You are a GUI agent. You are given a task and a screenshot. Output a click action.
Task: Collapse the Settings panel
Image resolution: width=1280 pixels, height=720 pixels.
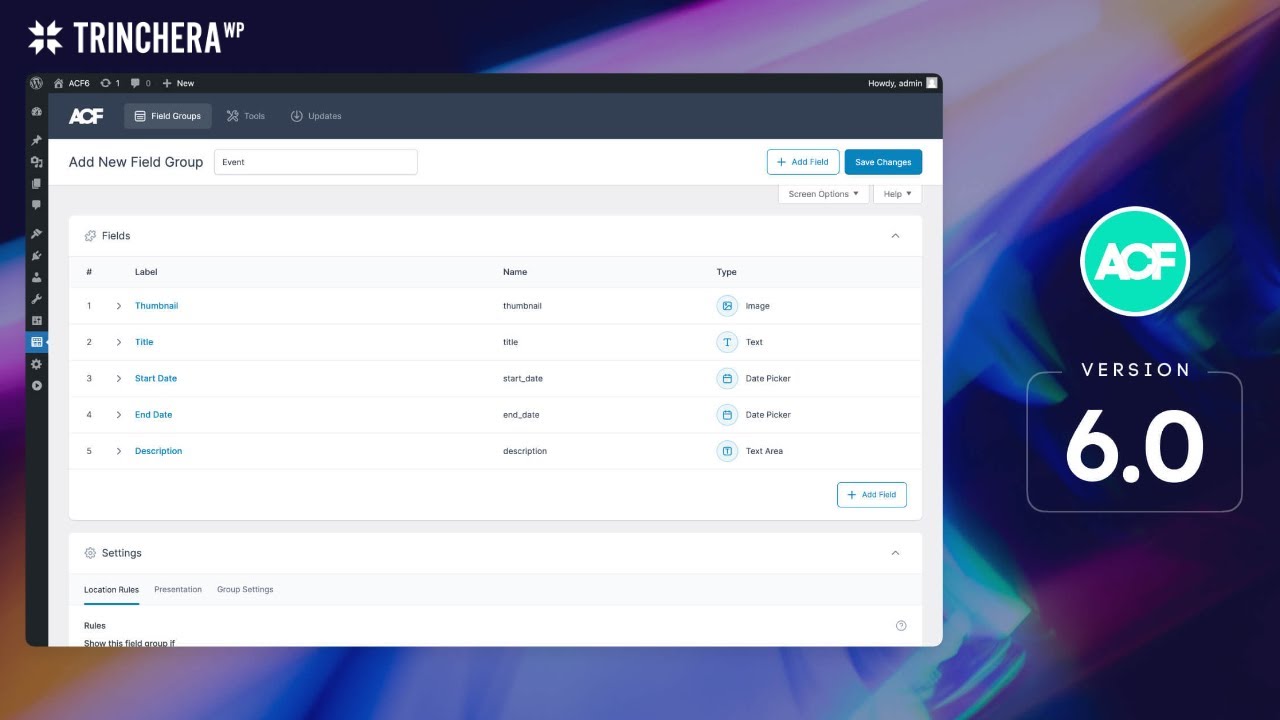pos(895,553)
